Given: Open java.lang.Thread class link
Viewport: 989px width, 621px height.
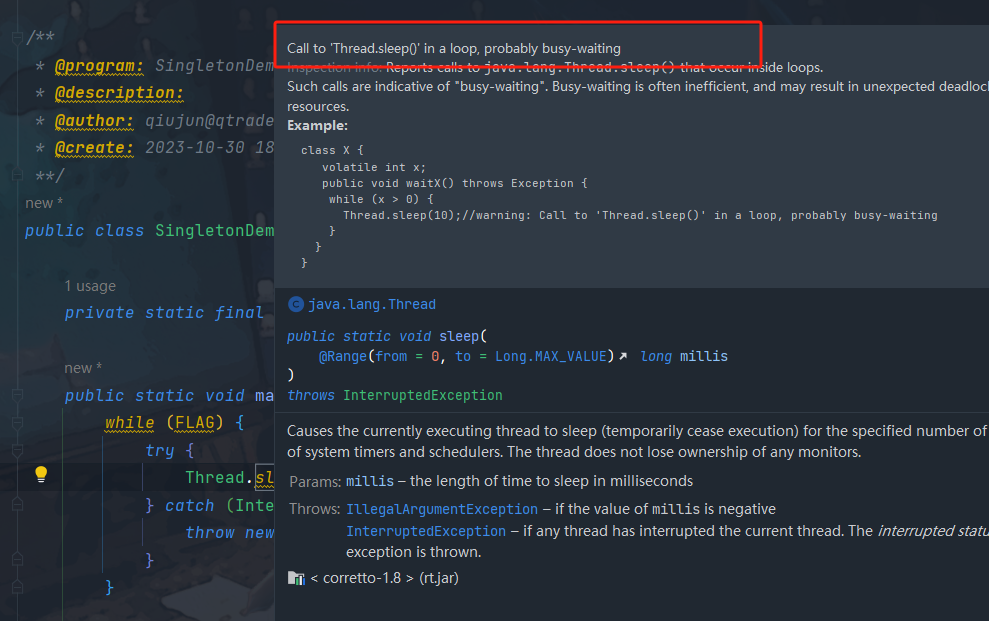Looking at the screenshot, I should pos(372,305).
